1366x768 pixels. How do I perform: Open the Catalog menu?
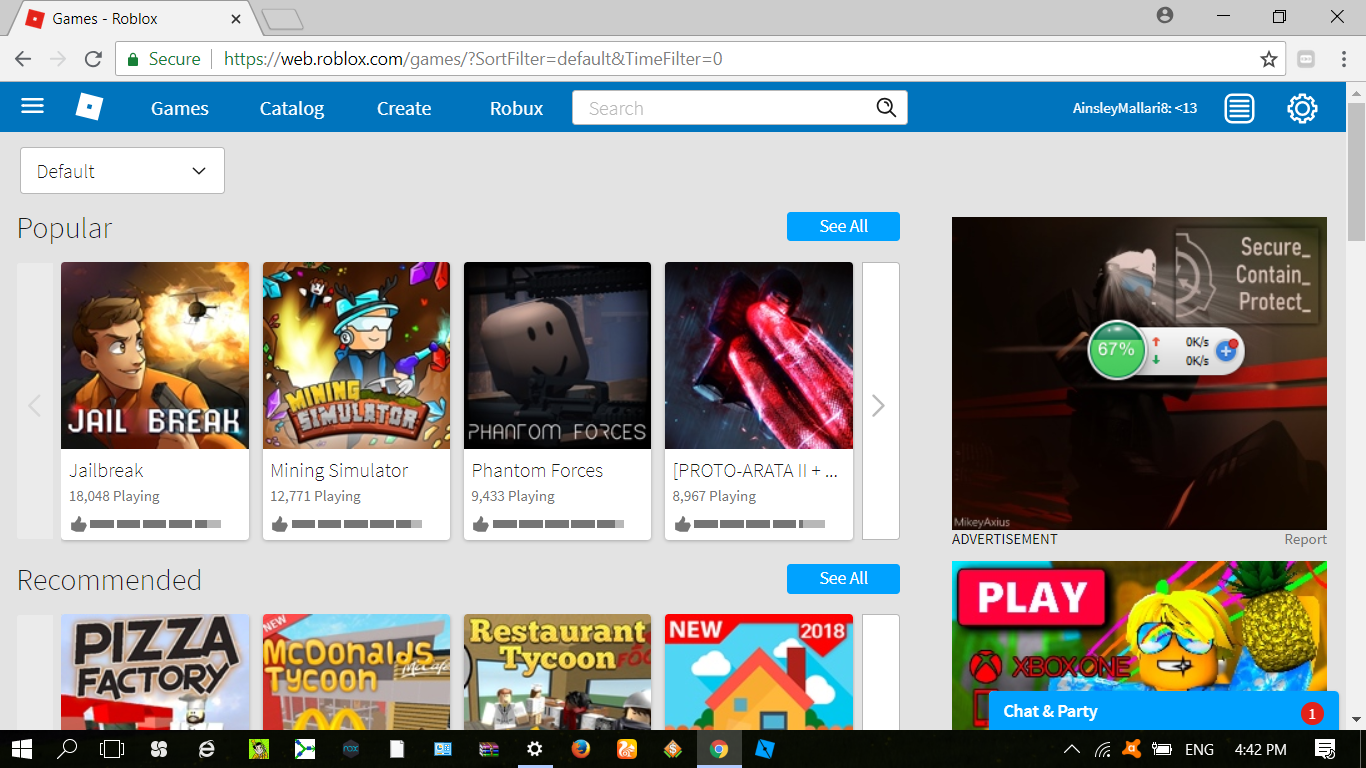[292, 108]
